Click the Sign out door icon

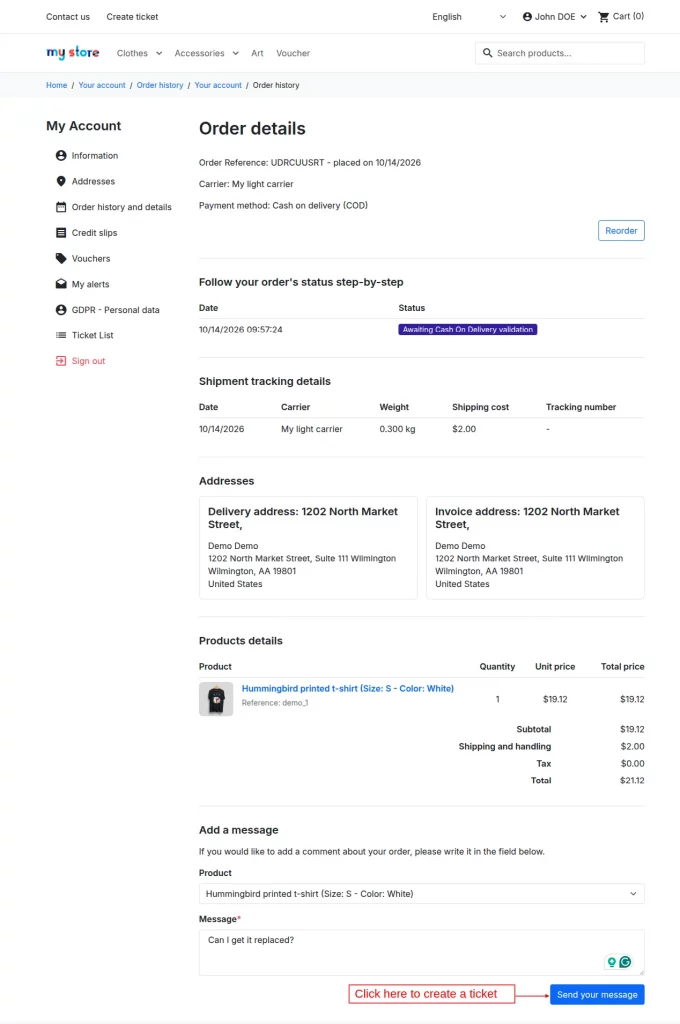(x=61, y=360)
